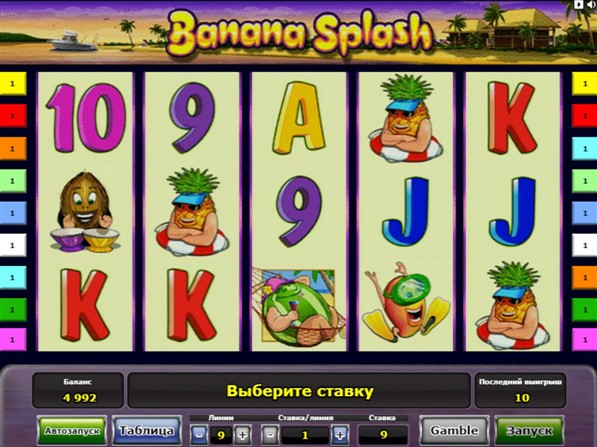Raise the bet per line with plus

pos(340,434)
